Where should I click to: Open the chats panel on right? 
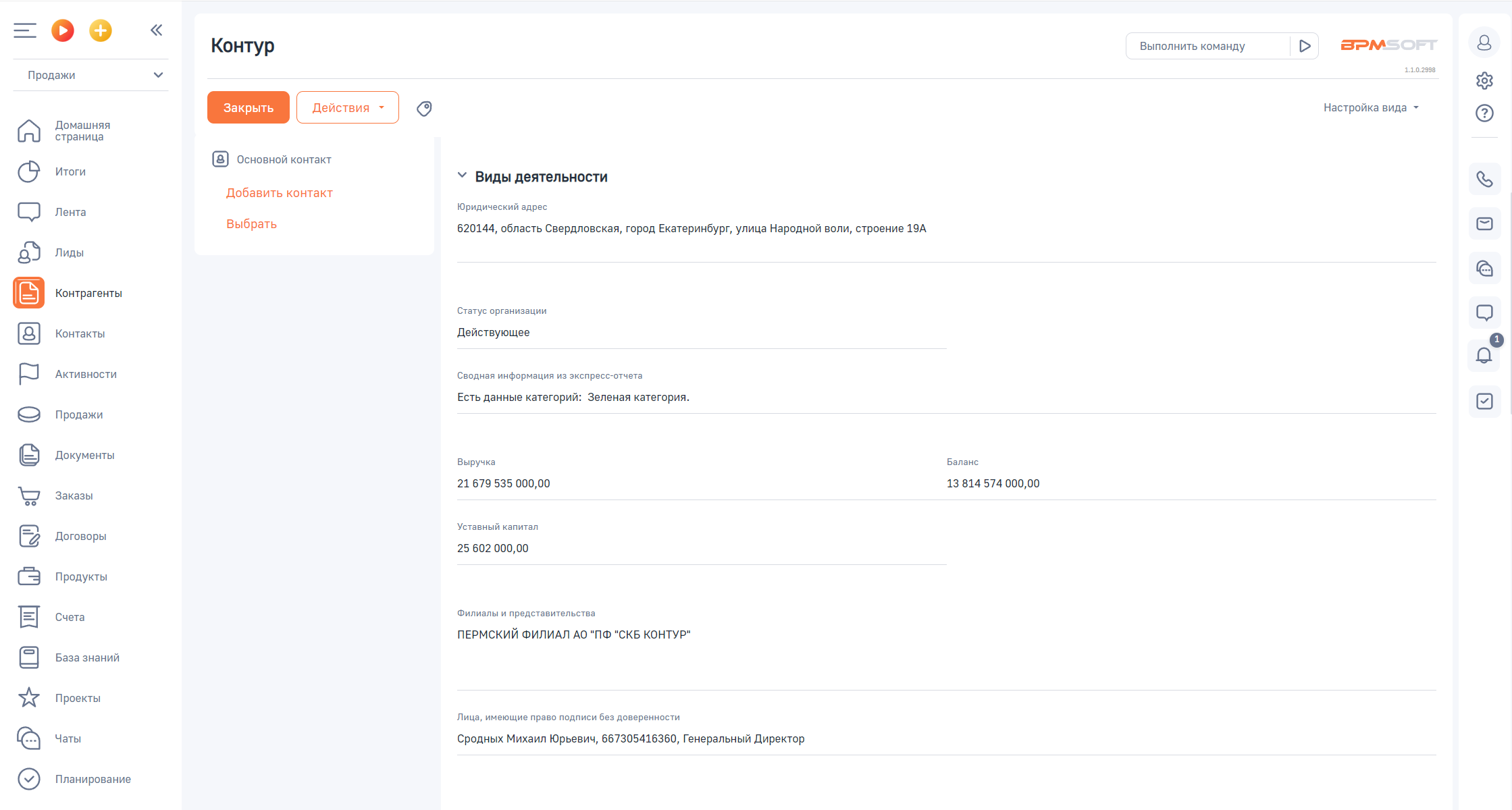point(1484,268)
